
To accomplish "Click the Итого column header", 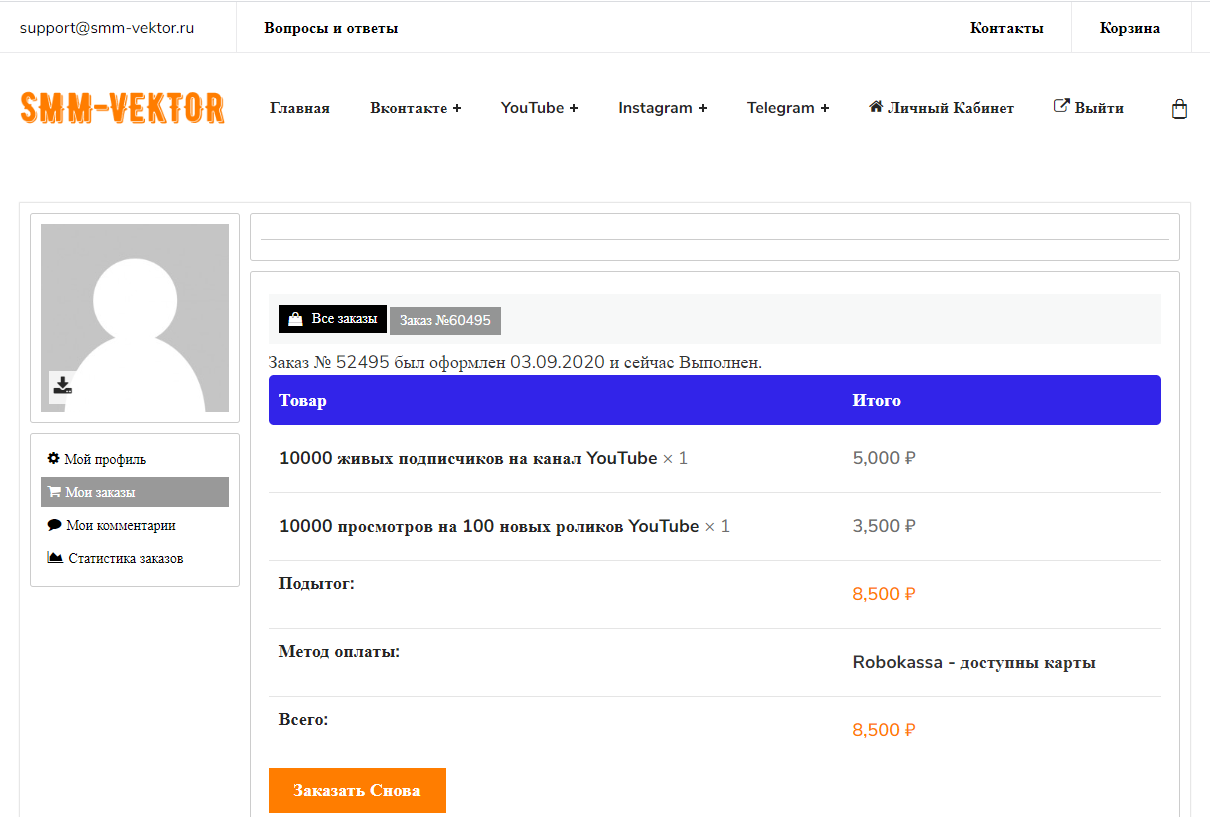I will (x=876, y=400).
